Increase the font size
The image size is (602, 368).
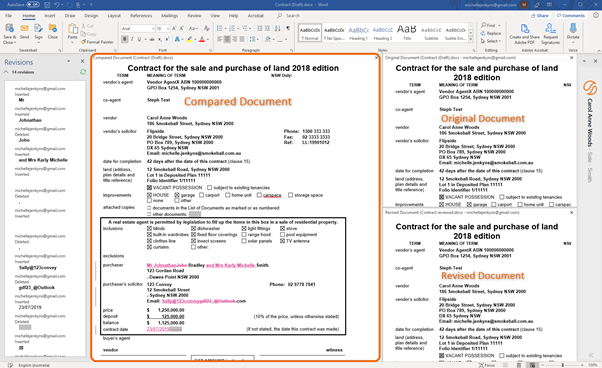point(174,28)
